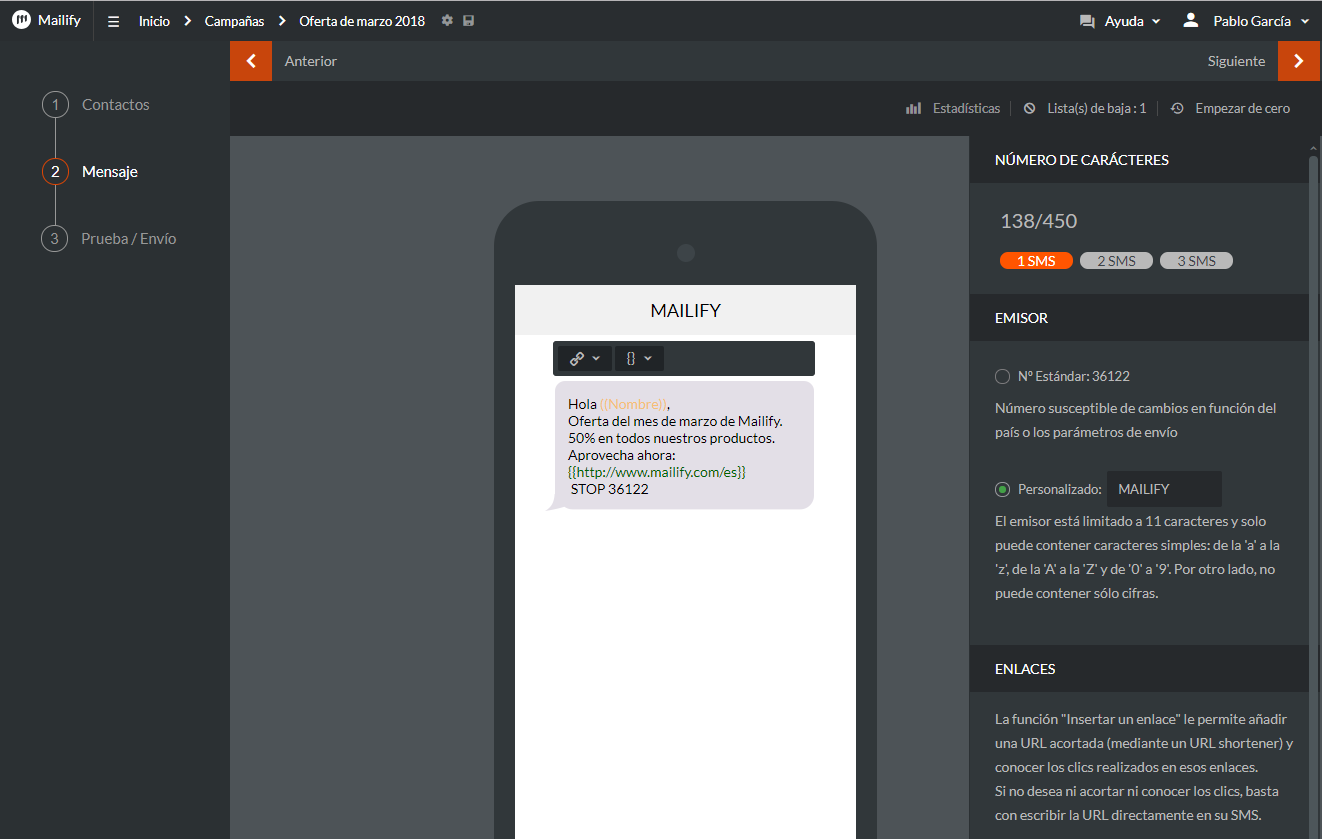Click the {{Nombre}} variable in message
This screenshot has height=839, width=1322.
click(x=633, y=404)
